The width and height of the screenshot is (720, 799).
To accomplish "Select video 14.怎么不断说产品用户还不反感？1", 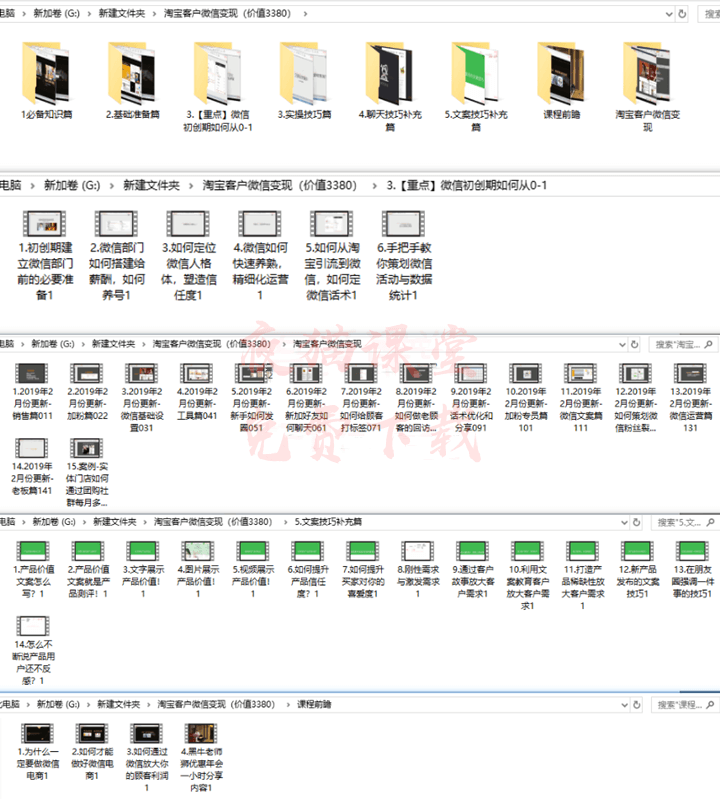I will pyautogui.click(x=33, y=651).
